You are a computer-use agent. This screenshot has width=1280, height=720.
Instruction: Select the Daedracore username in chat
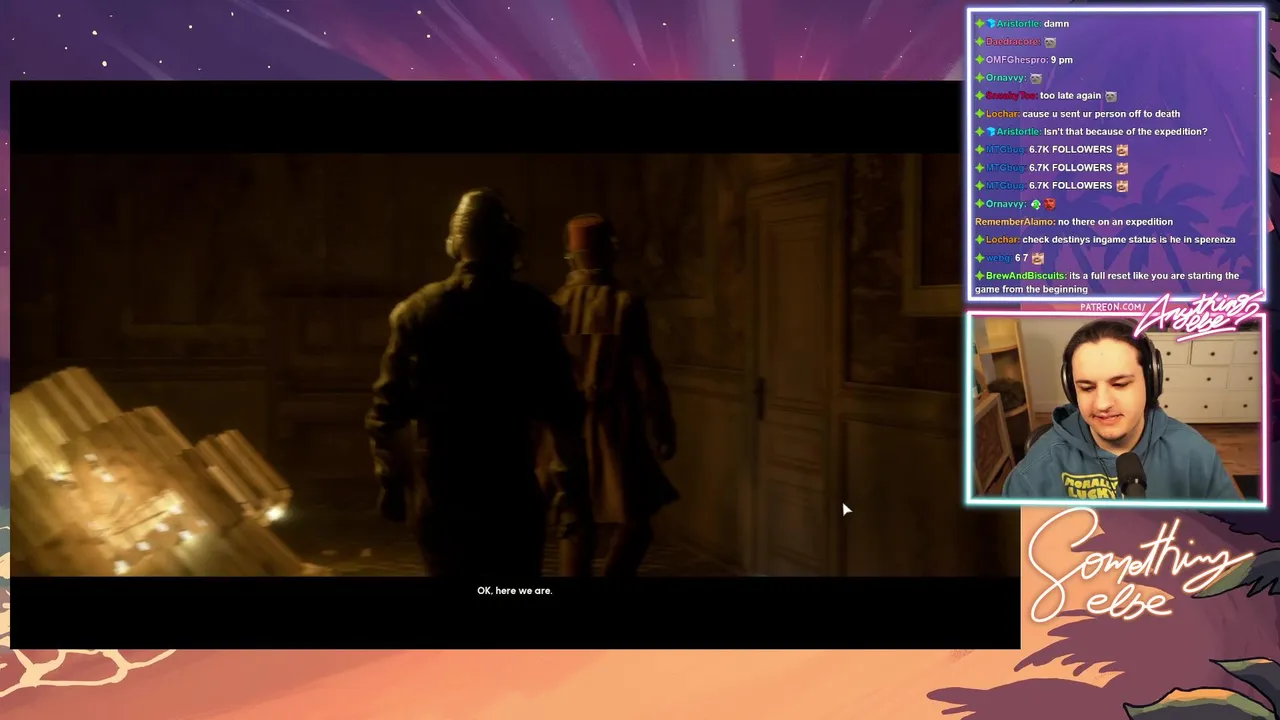pos(1012,41)
